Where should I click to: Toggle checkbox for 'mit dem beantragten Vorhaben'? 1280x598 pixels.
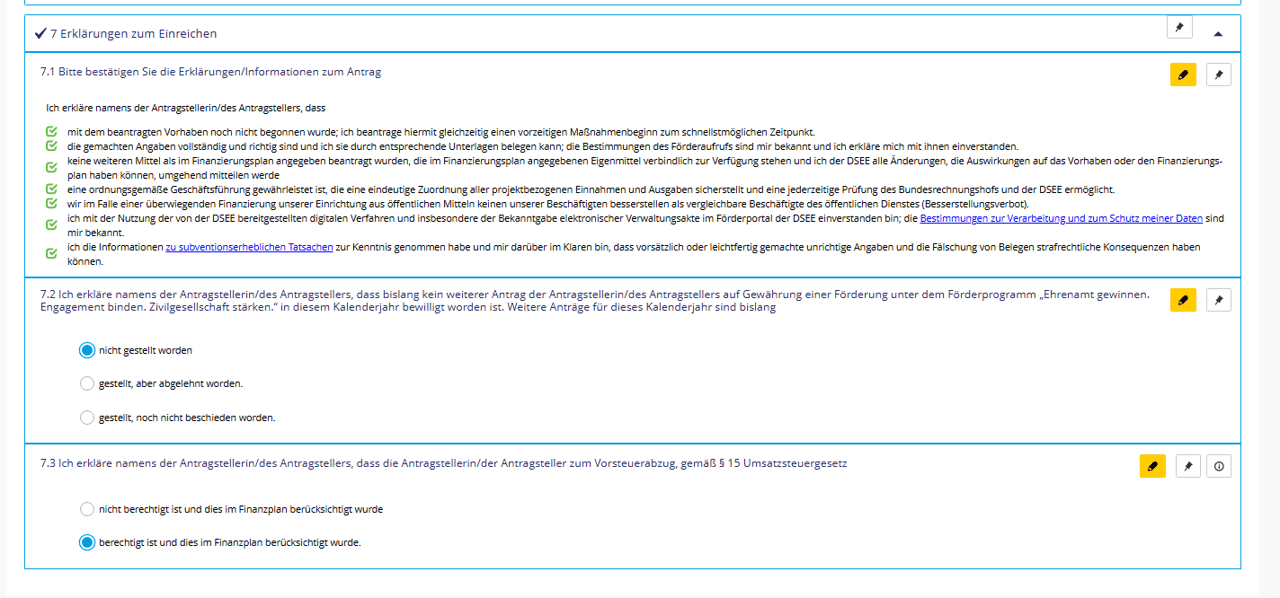click(52, 132)
